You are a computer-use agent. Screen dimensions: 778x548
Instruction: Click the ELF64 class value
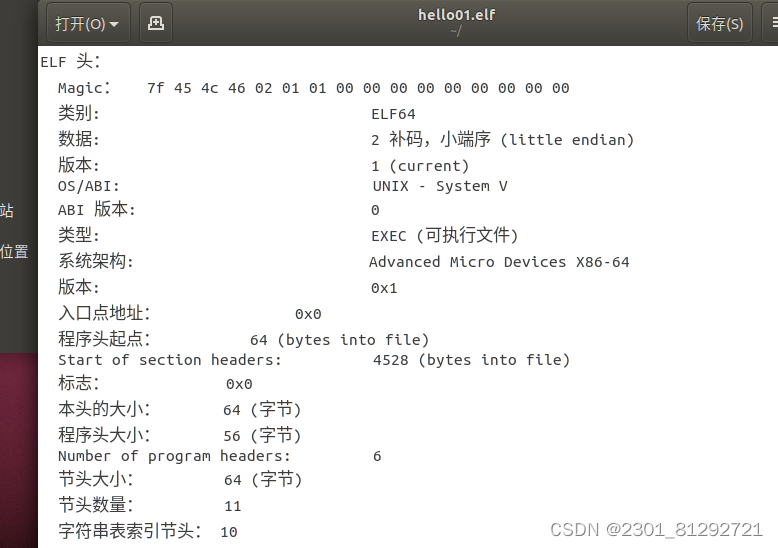393,114
